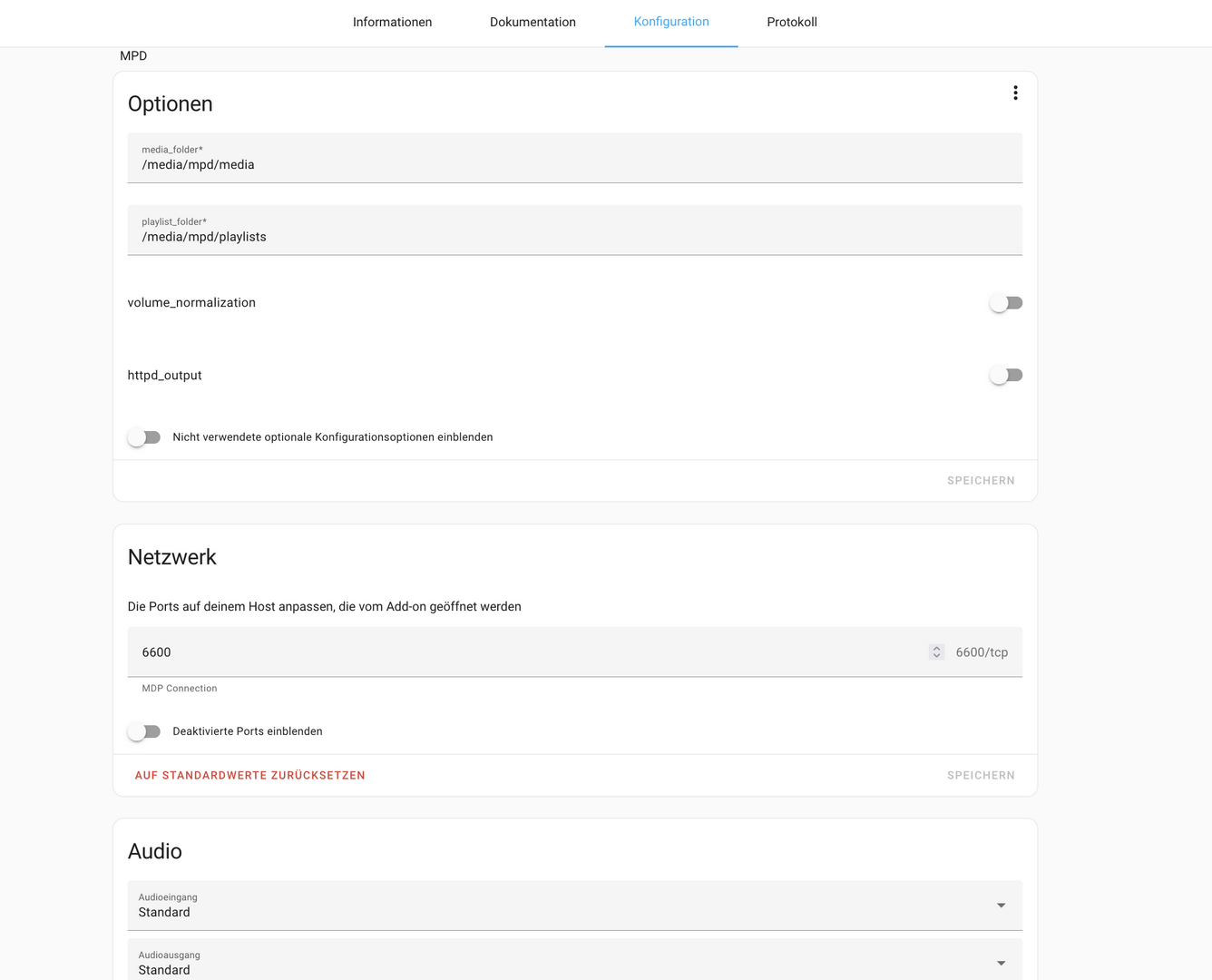Click the 'Nicht verwendete optionale Konfigurationsoptionen' label text

(x=333, y=437)
